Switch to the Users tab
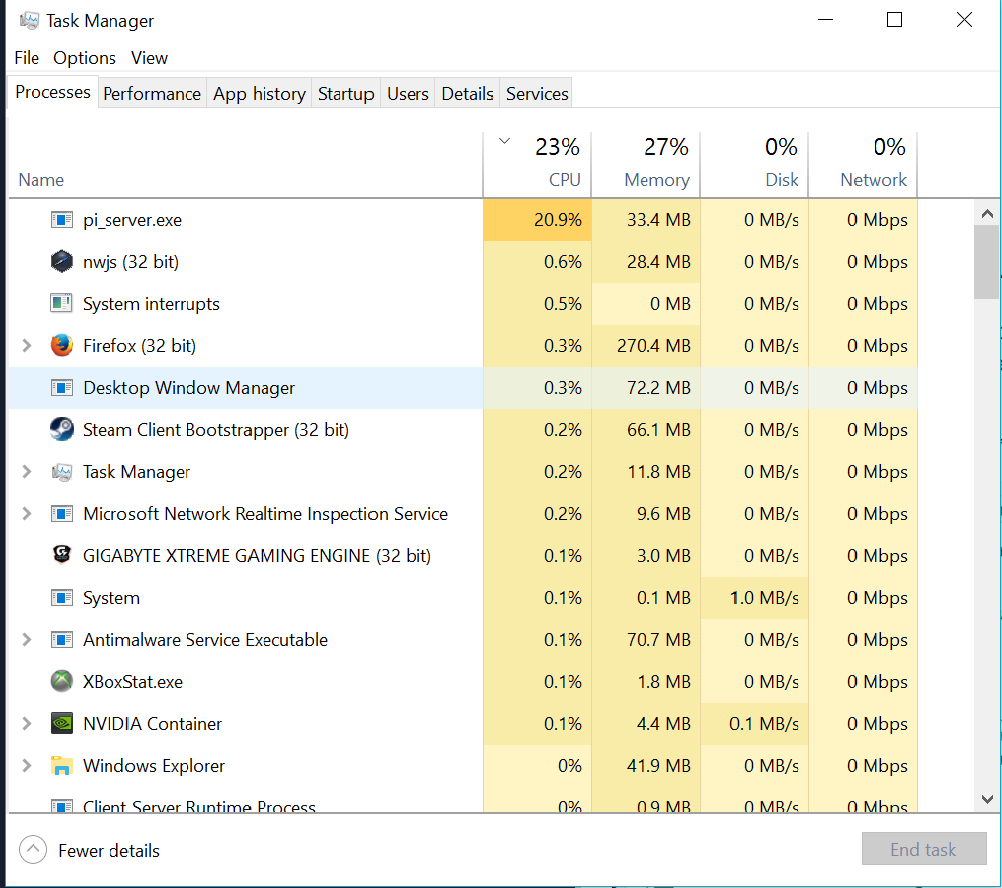 click(x=408, y=94)
